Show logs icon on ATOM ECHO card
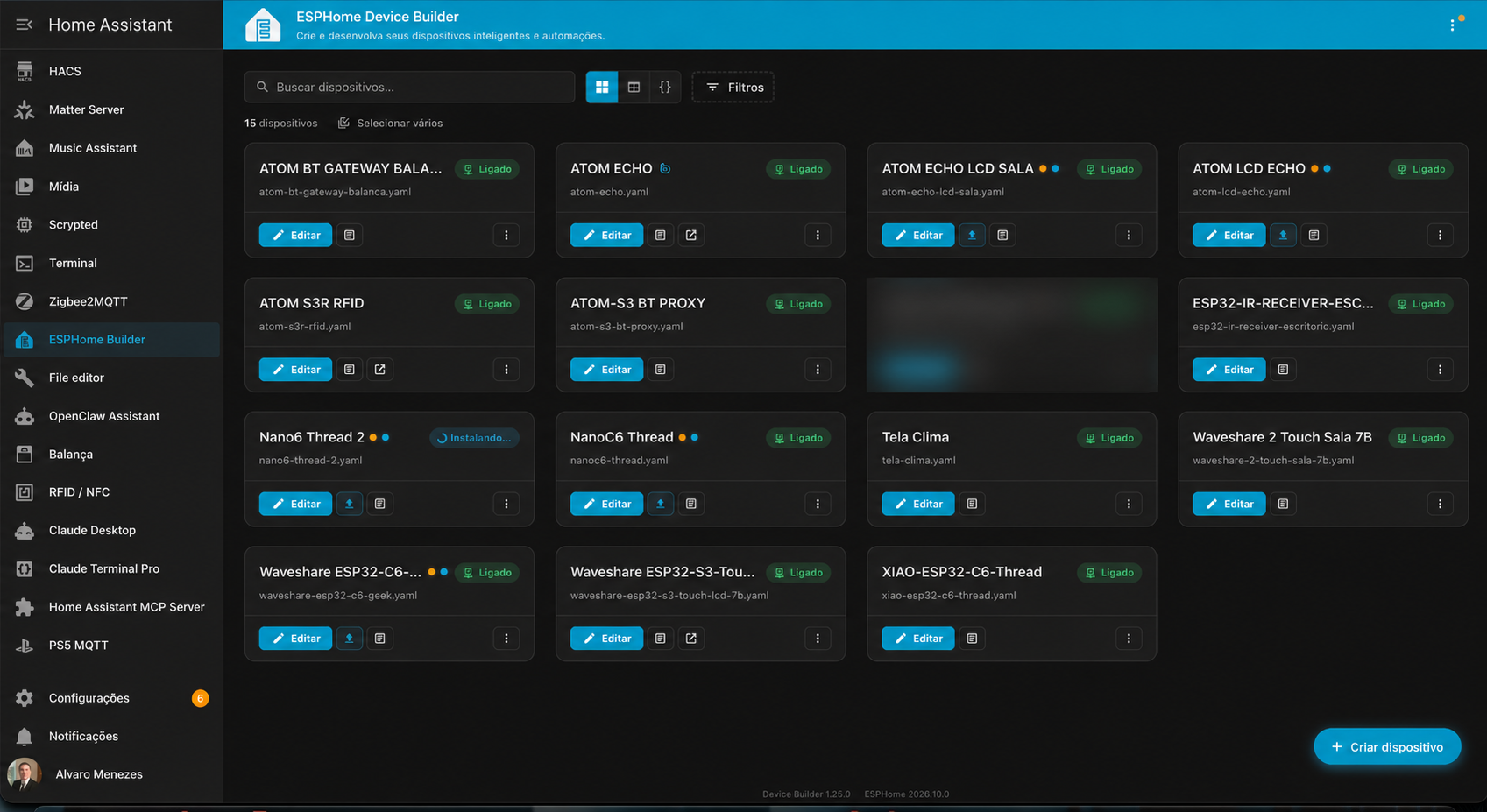Viewport: 1487px width, 812px height. pyautogui.click(x=661, y=235)
